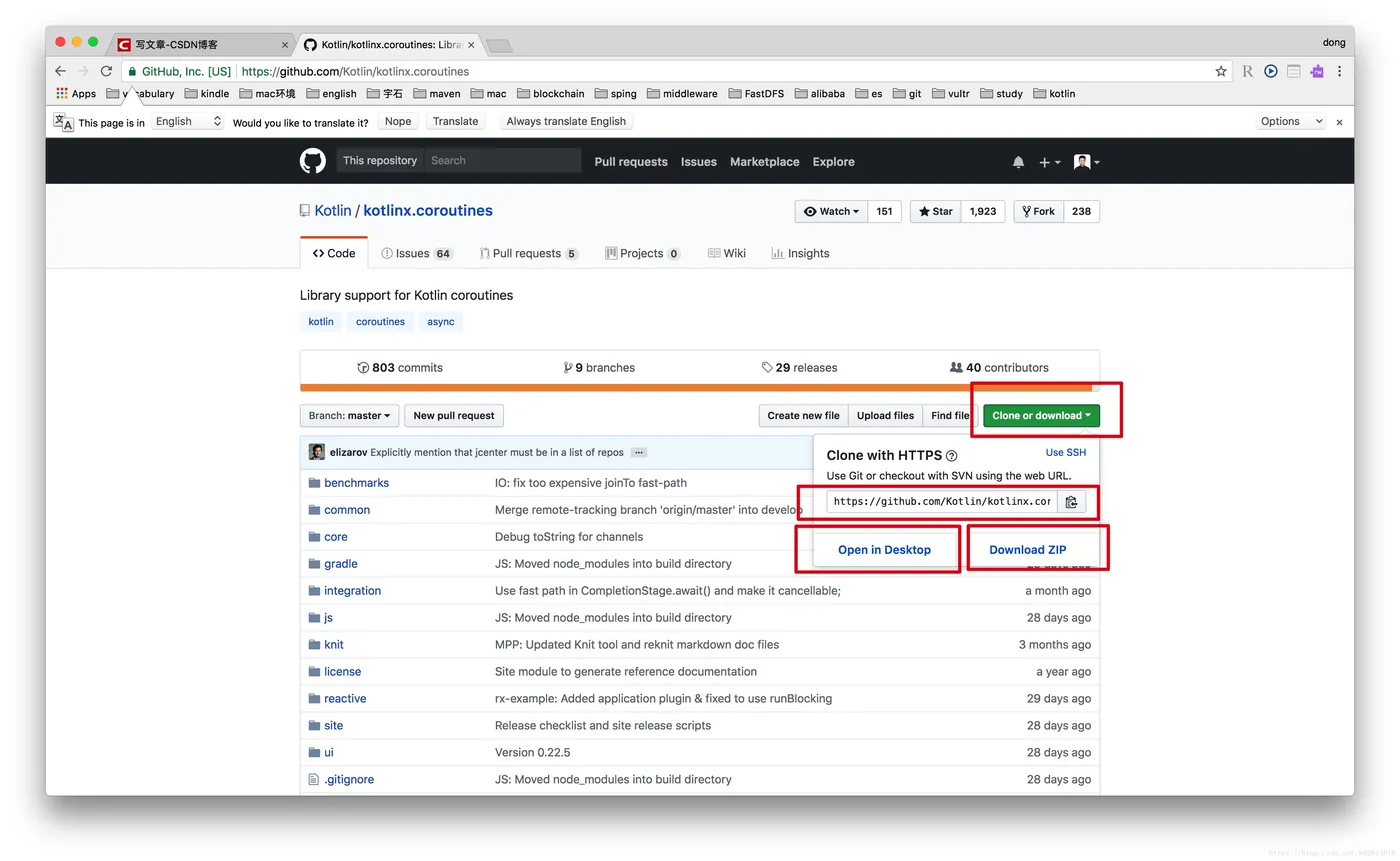
Task: Open the 29 releases link
Action: pyautogui.click(x=799, y=368)
